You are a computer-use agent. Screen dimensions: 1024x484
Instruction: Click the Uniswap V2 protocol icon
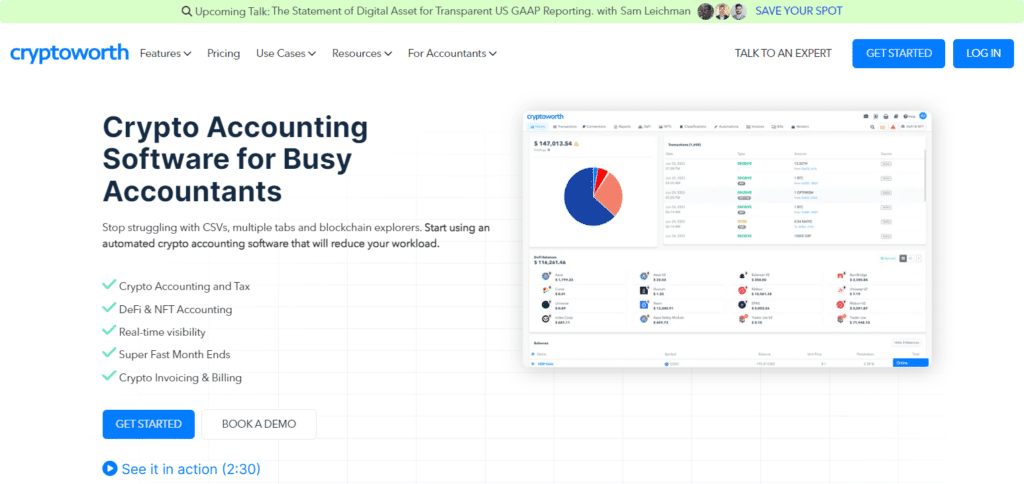[x=840, y=291]
